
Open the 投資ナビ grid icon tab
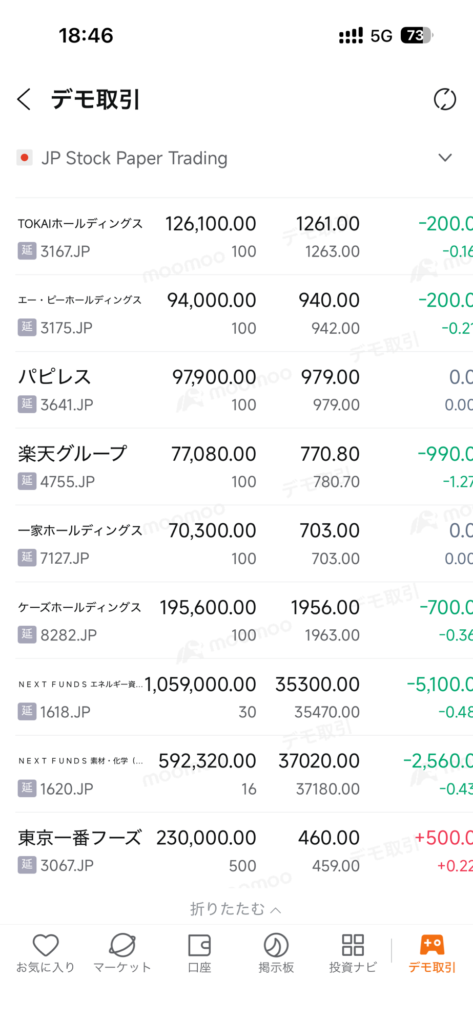[x=353, y=955]
